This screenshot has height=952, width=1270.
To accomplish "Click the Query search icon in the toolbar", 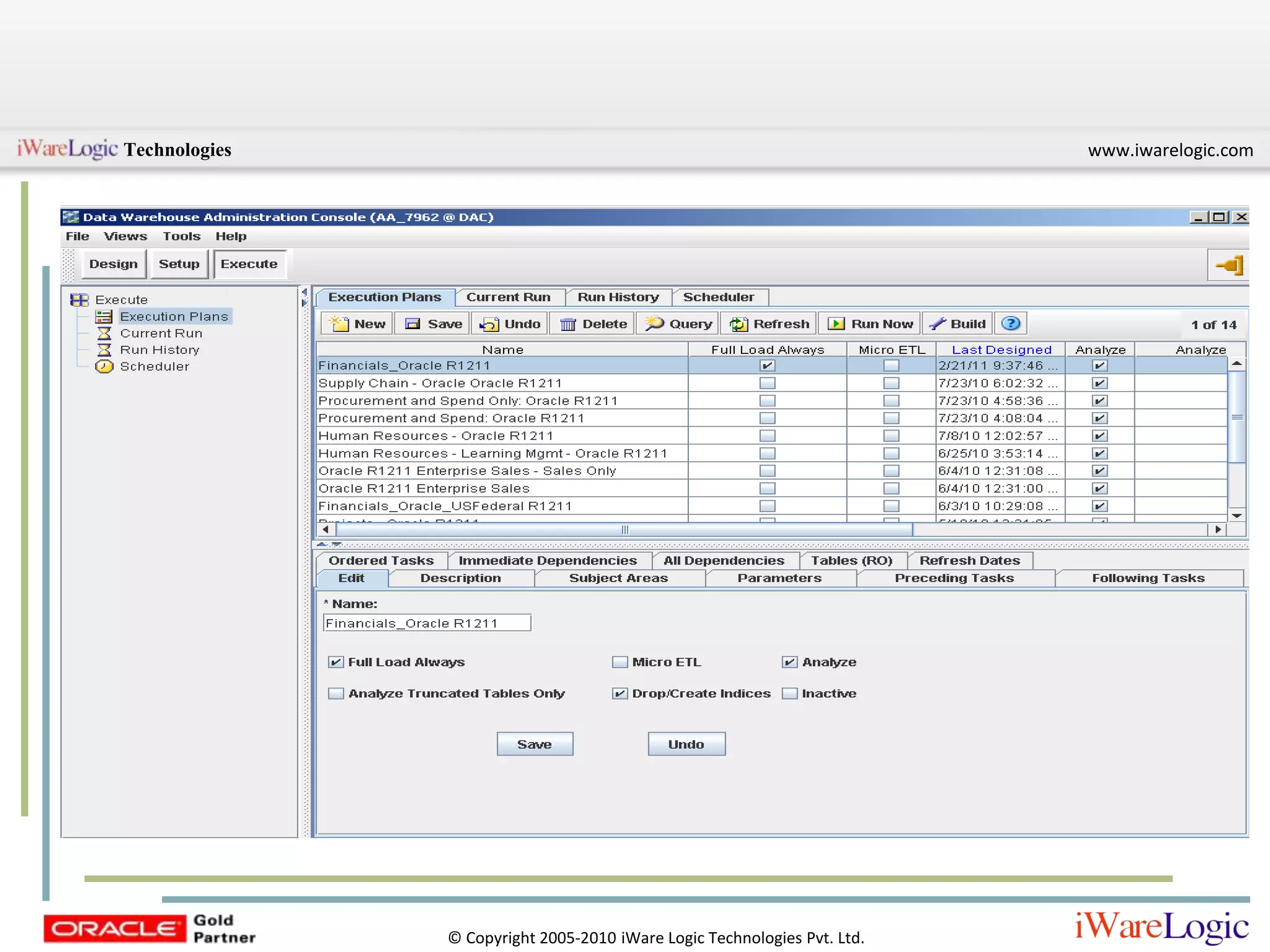I will pos(654,324).
